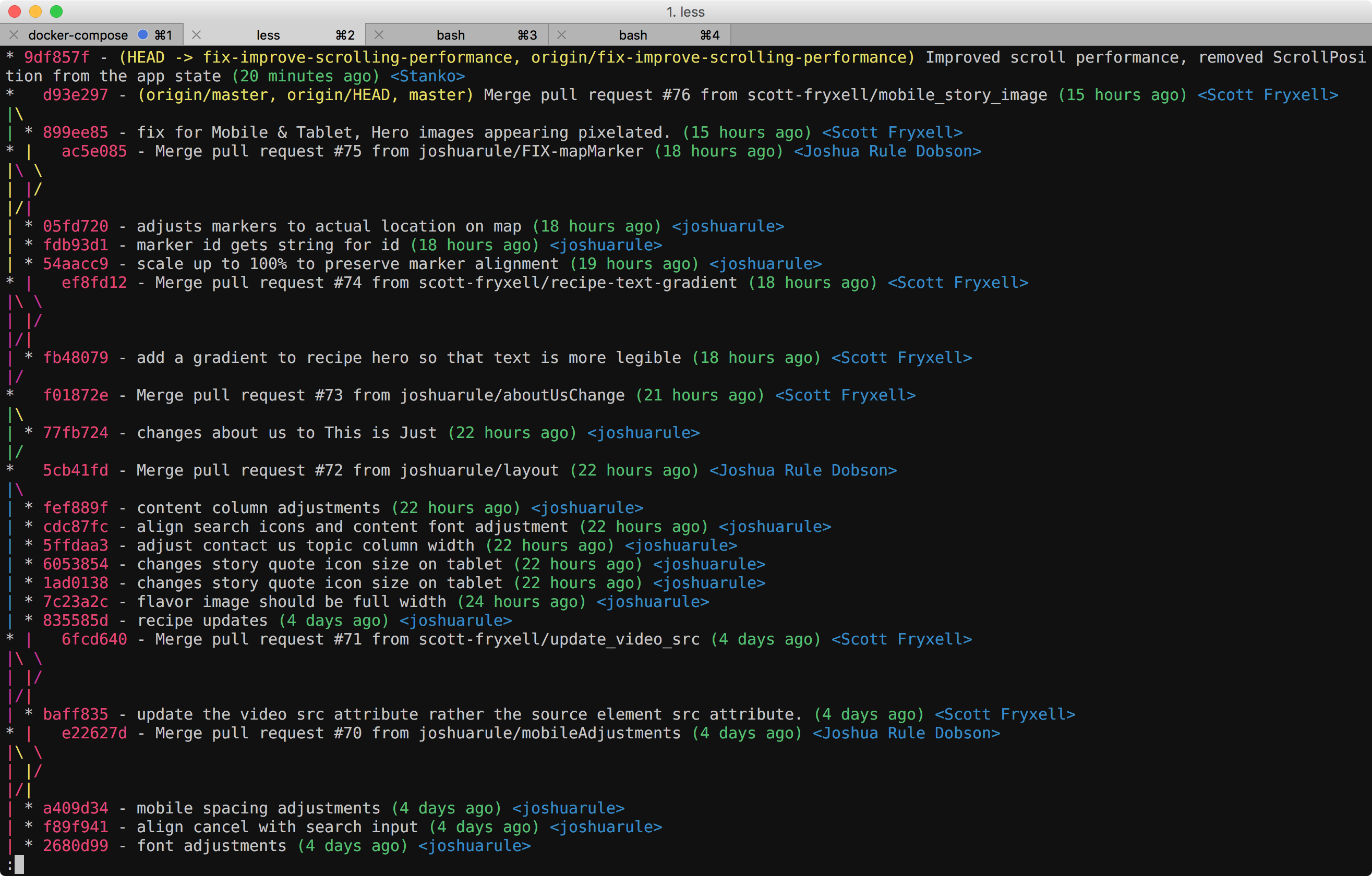
Task: Close the less tab
Action: (197, 35)
